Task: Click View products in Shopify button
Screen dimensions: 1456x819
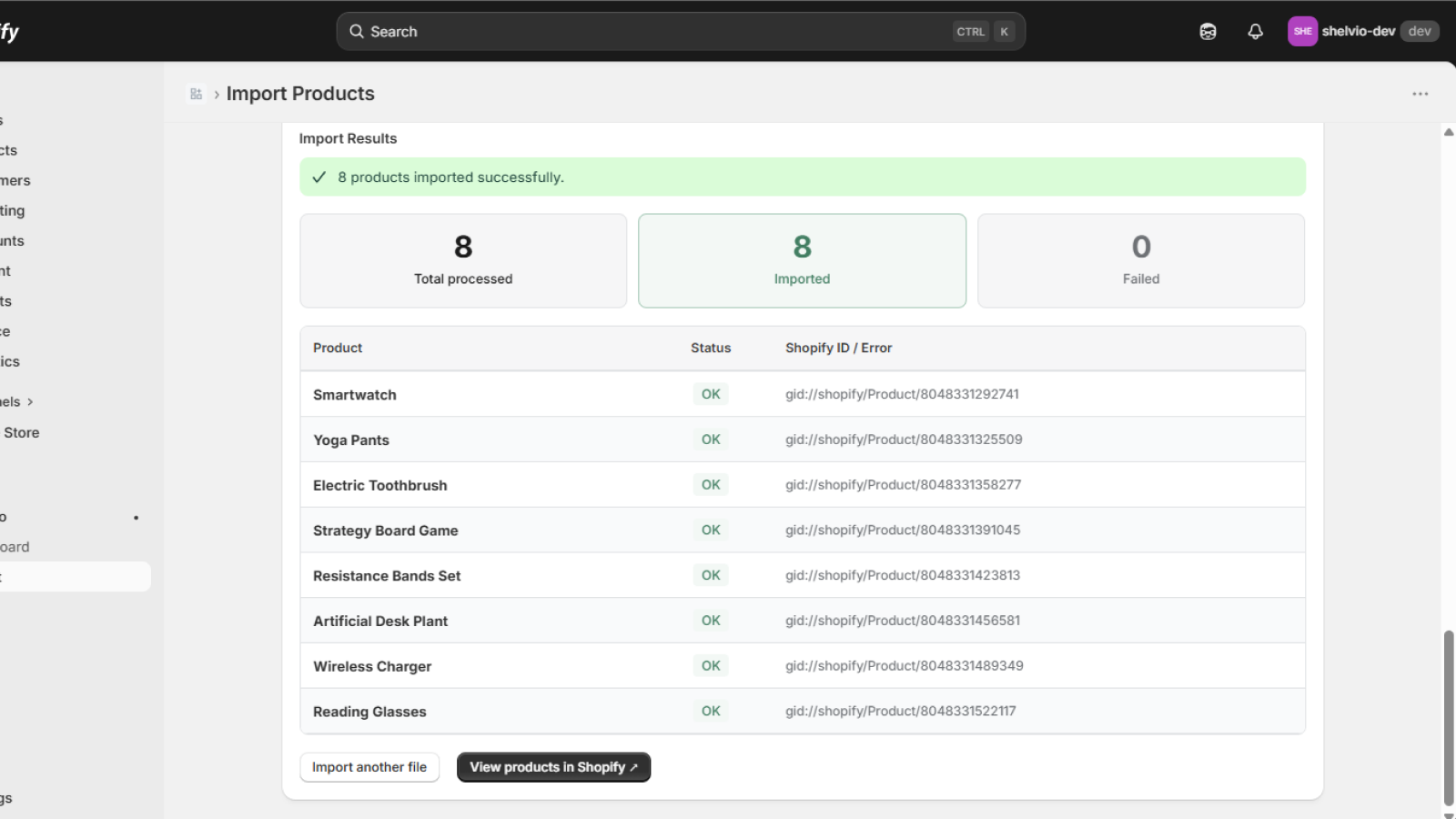Action: pyautogui.click(x=553, y=767)
